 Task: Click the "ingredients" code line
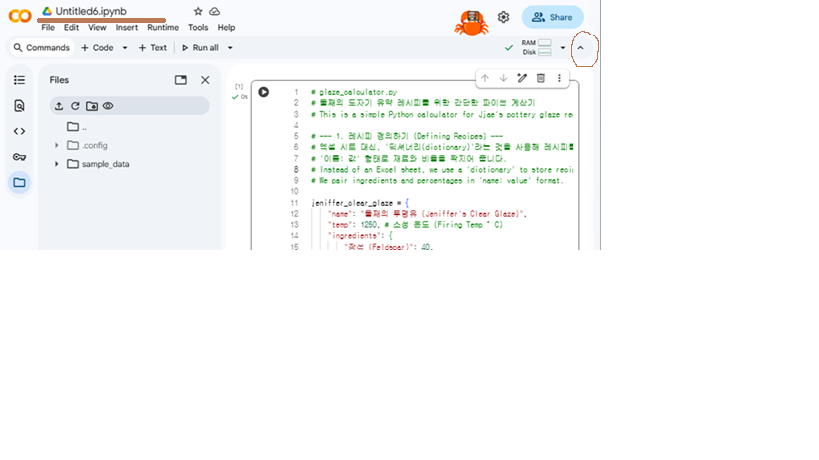pos(360,235)
